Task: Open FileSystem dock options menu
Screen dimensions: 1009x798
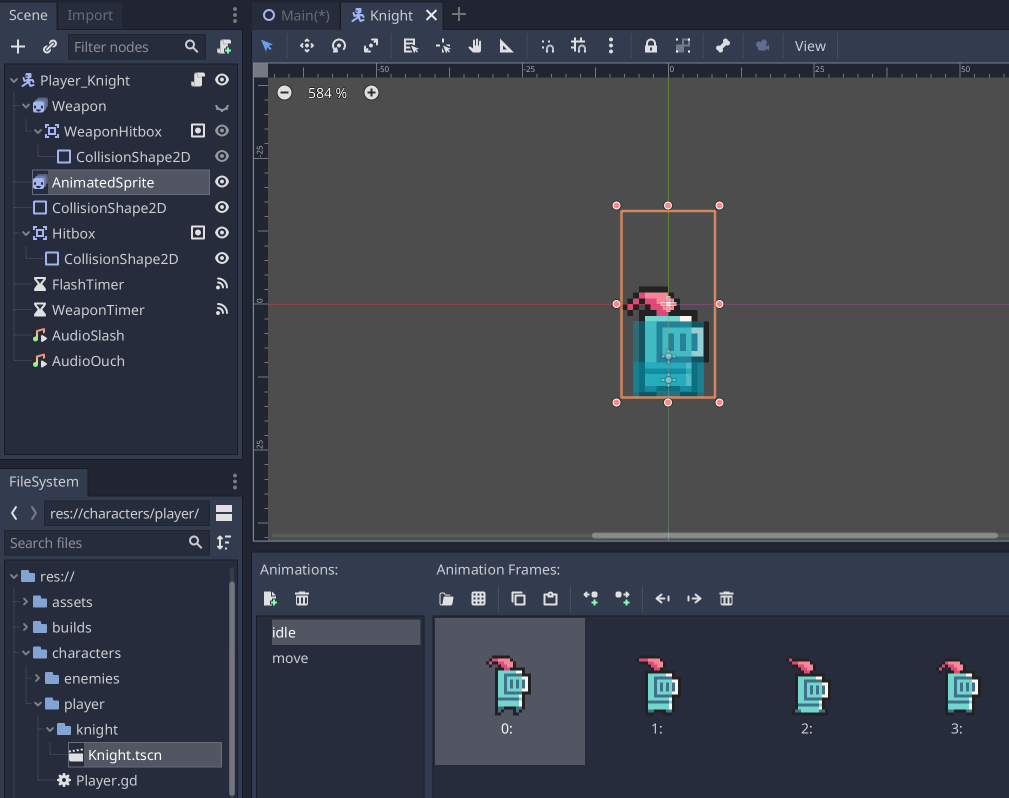Action: click(x=235, y=481)
